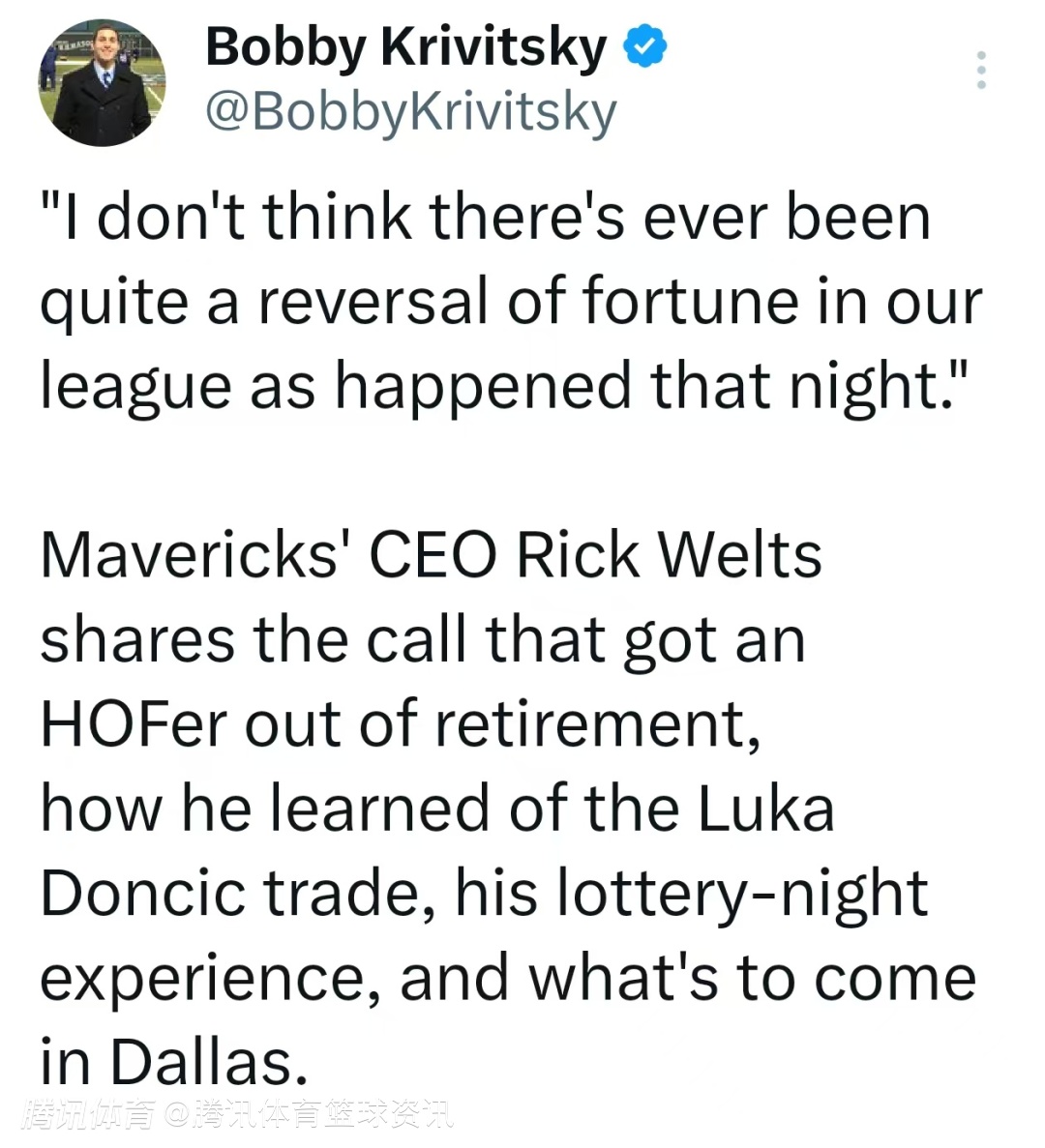Click the word "HOFer" in the tweet

pyautogui.click(x=134, y=723)
